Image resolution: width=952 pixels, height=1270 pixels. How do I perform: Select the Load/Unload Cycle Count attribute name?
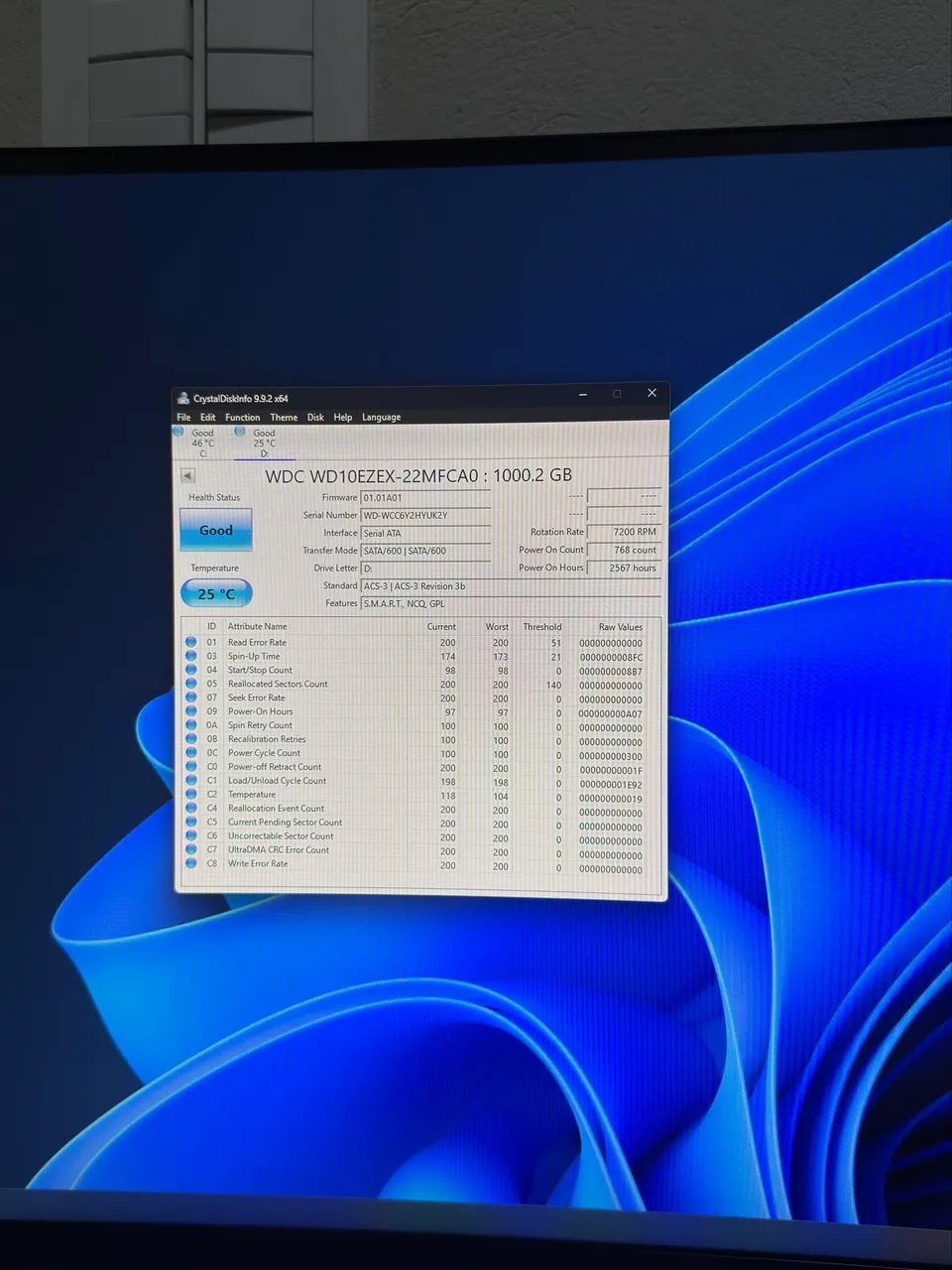point(277,781)
